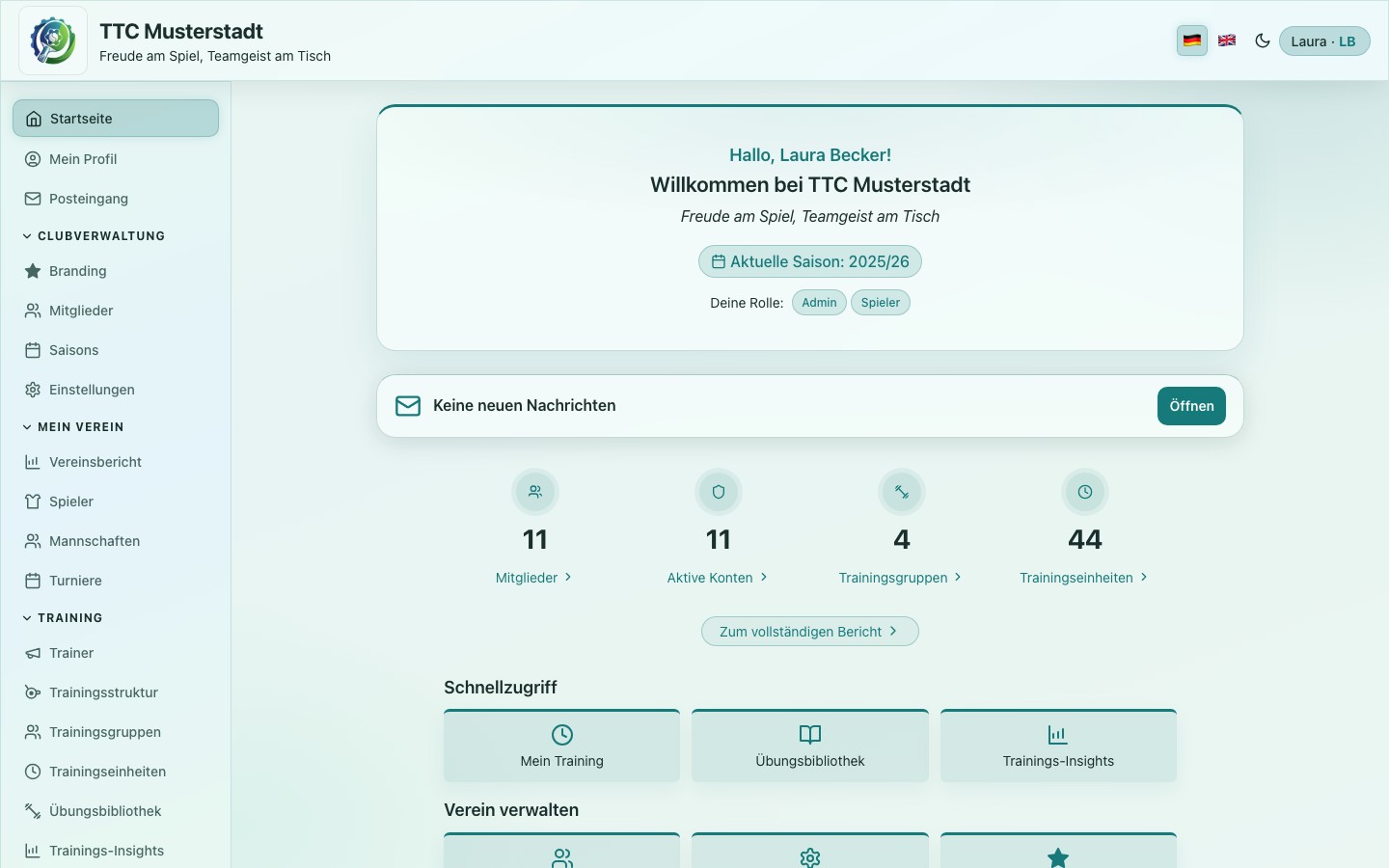Click the Spieler jersey icon in sidebar
The image size is (1389, 868).
(x=33, y=502)
